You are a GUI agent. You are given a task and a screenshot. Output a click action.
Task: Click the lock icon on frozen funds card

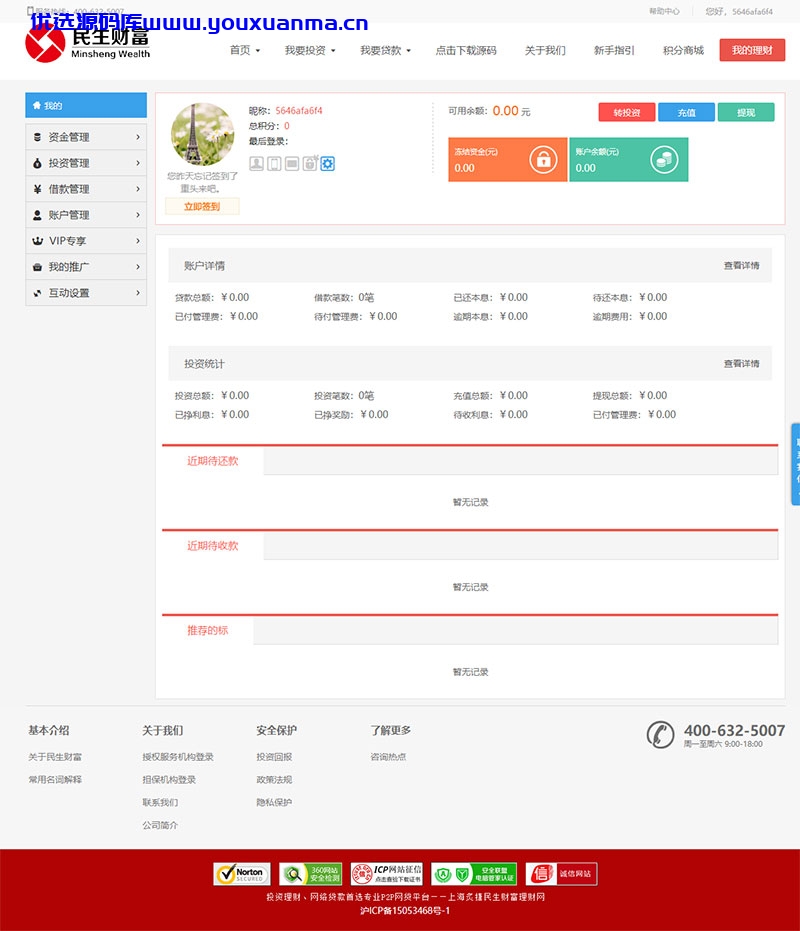tap(543, 160)
